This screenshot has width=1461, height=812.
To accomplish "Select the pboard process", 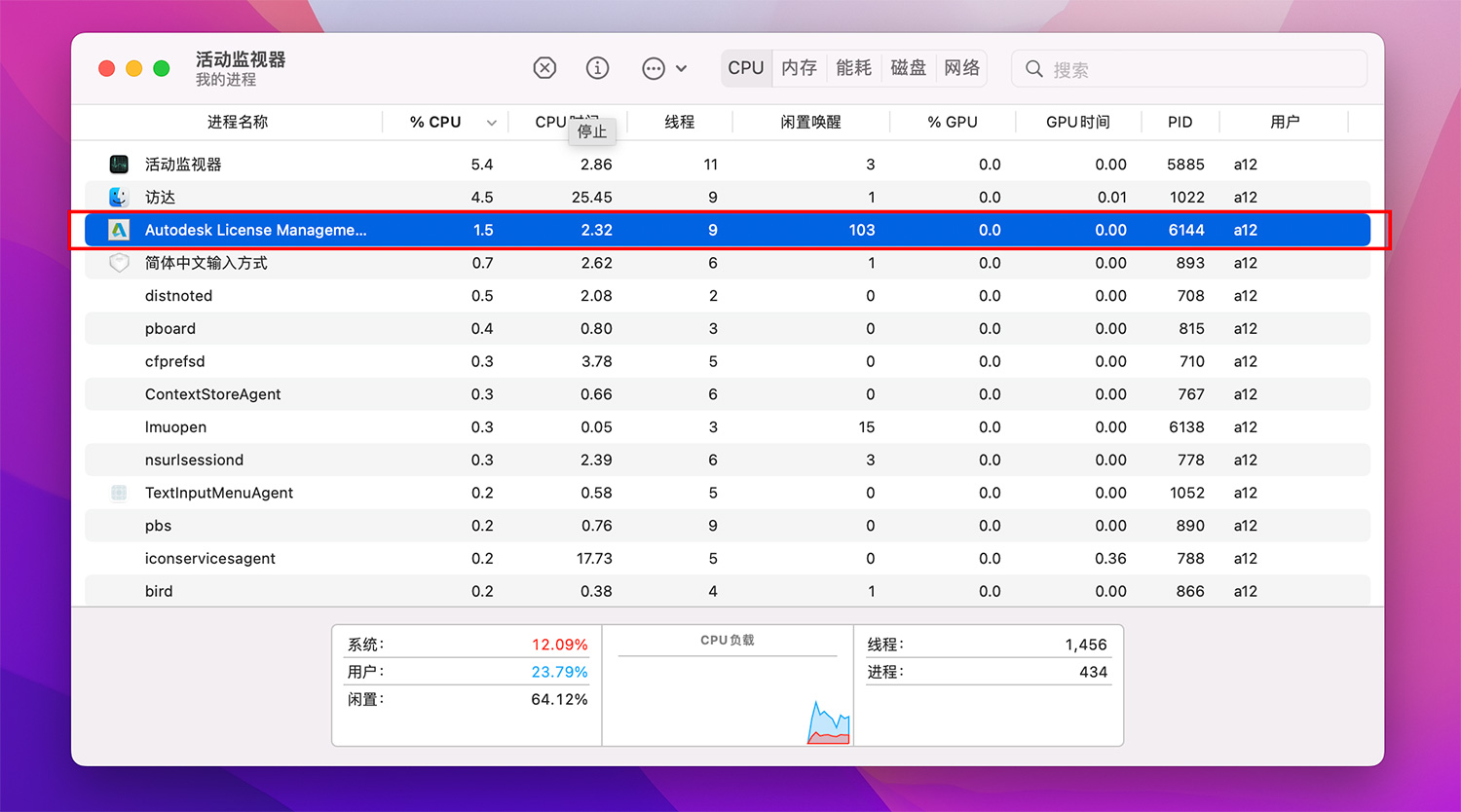I will click(728, 328).
